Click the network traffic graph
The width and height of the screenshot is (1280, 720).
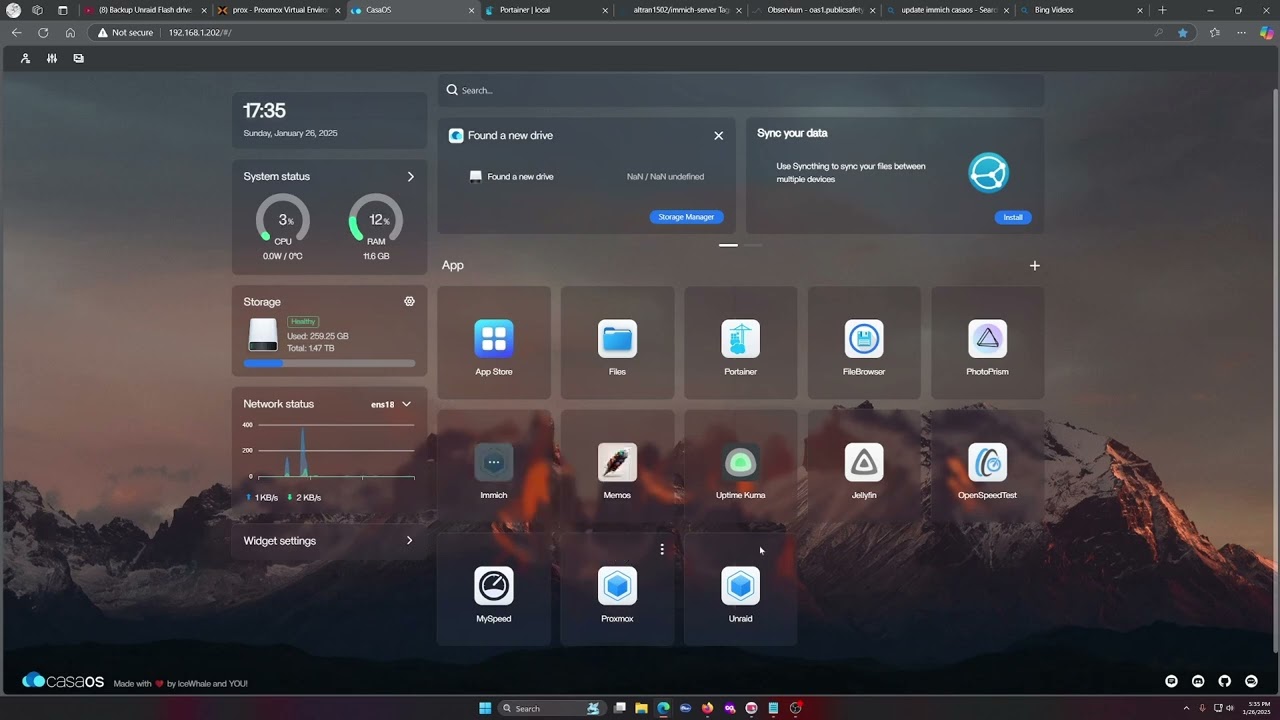[329, 450]
